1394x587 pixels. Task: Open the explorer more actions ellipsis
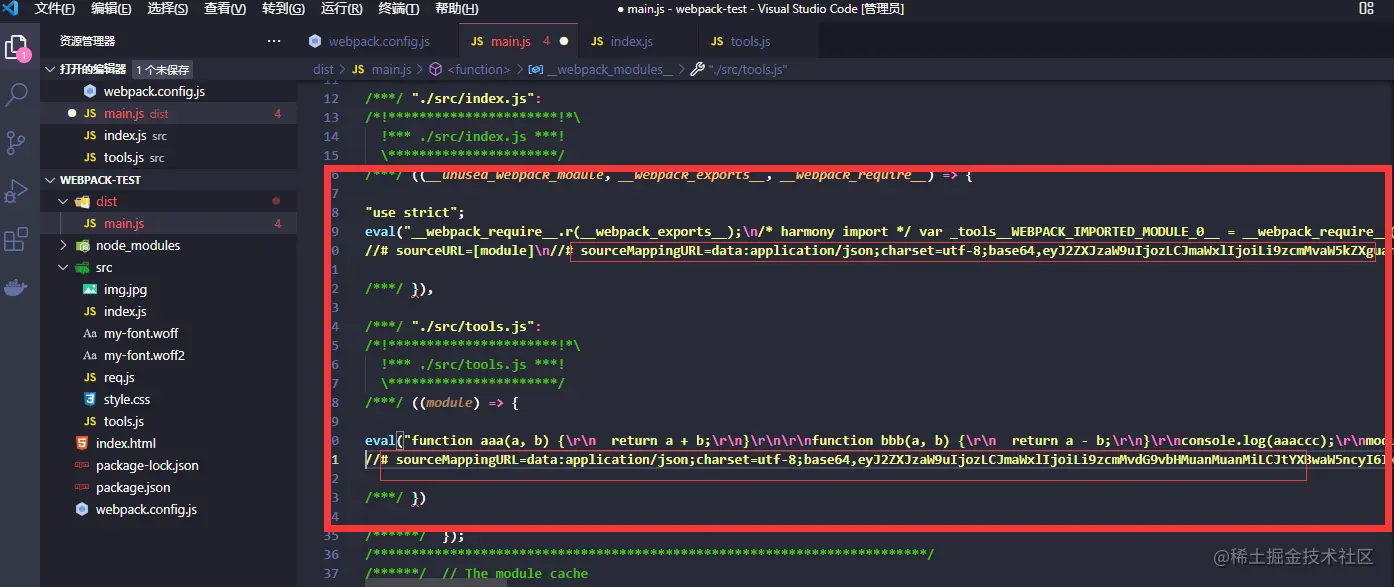click(x=274, y=41)
